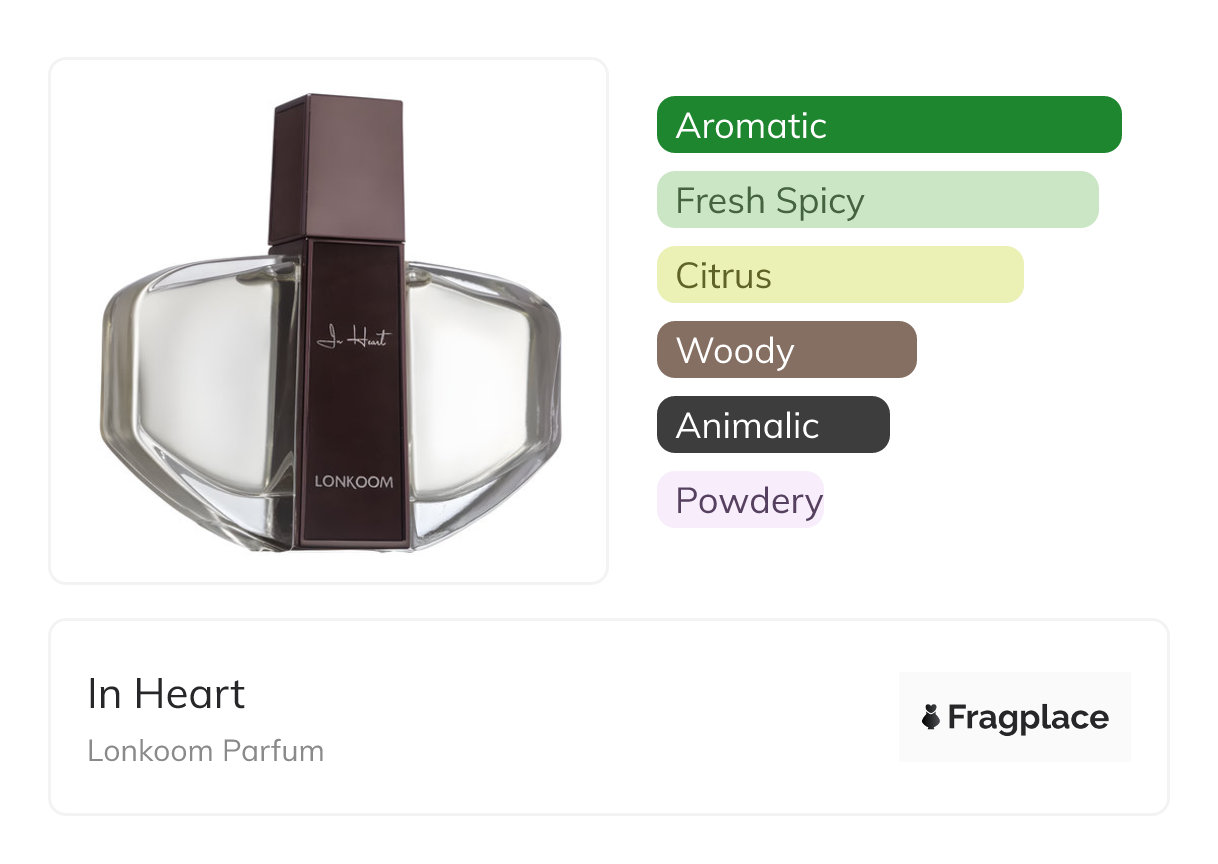Click the 'In Heart' perfume title

pos(166,694)
